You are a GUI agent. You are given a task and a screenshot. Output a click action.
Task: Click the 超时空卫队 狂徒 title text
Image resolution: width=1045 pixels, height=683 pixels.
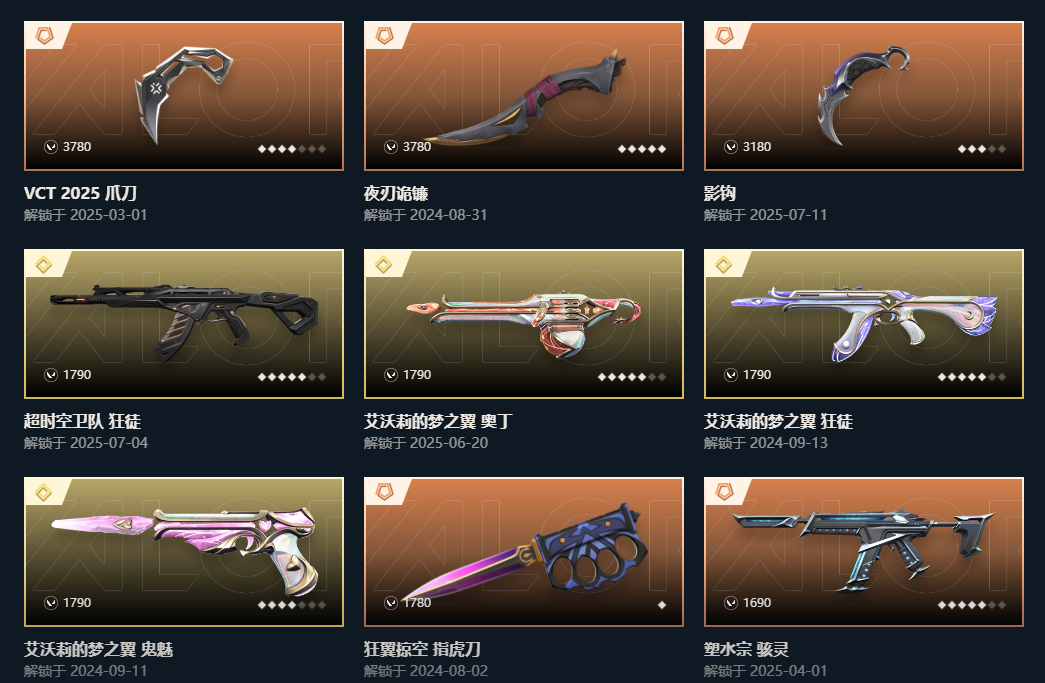click(x=83, y=421)
